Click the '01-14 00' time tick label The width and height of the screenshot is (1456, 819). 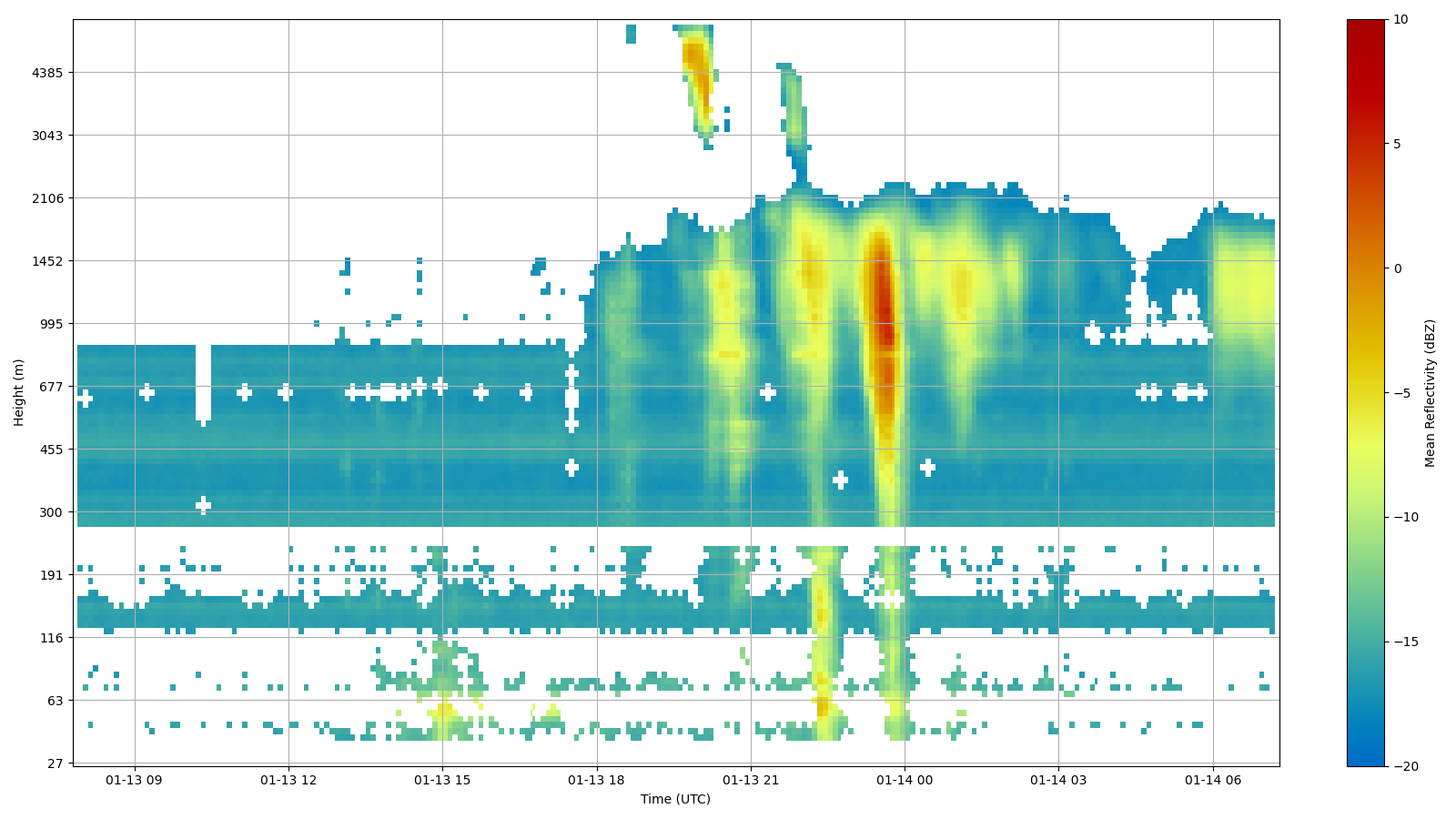click(905, 780)
